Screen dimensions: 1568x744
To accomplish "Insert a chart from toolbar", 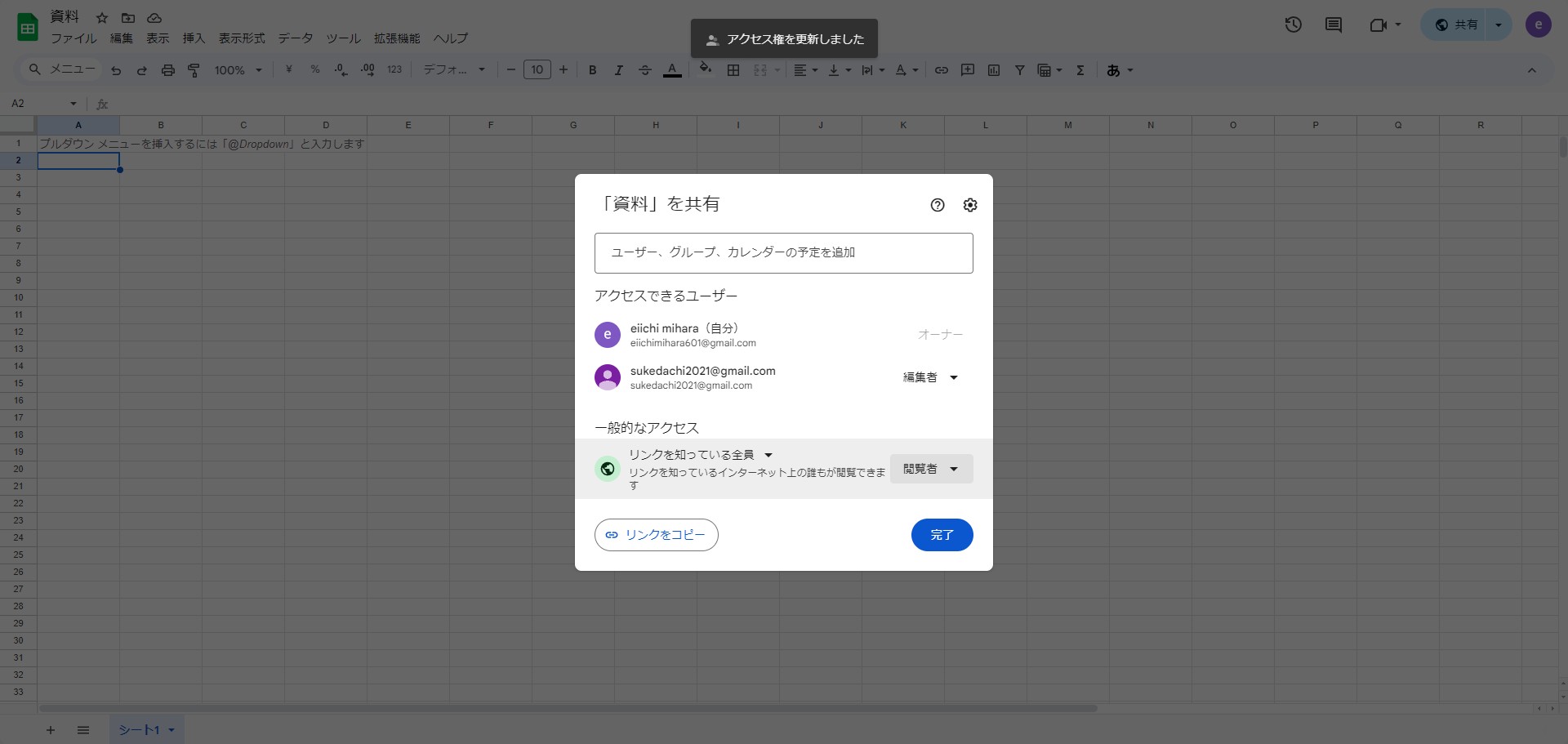I will [994, 70].
